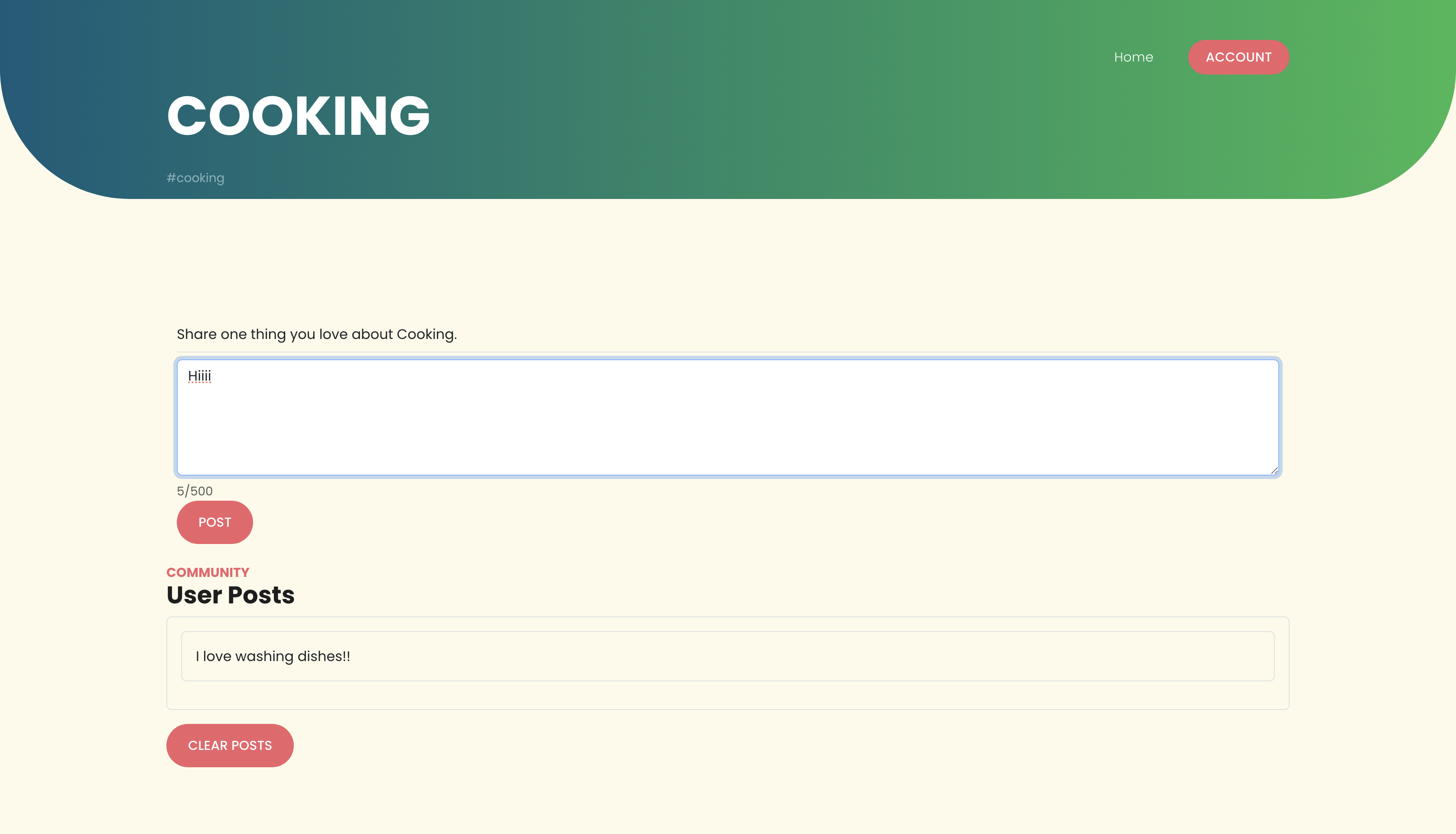Click the User Posts heading
The width and height of the screenshot is (1456, 834).
(230, 595)
